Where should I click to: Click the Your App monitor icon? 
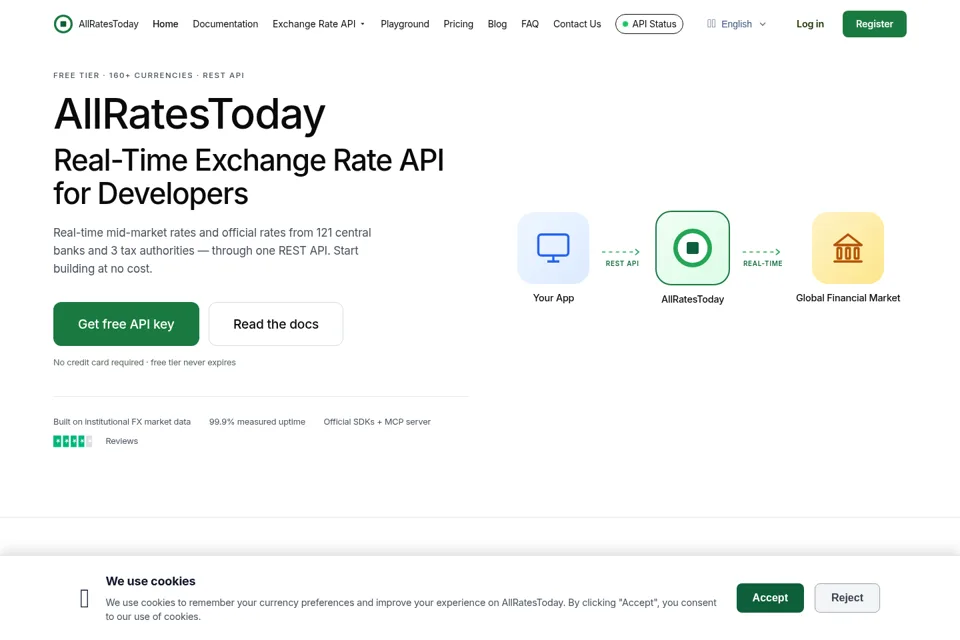[x=553, y=248]
